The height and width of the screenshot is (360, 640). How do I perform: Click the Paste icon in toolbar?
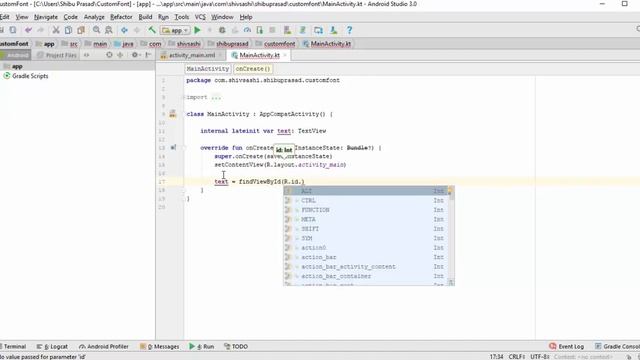tap(81, 30)
